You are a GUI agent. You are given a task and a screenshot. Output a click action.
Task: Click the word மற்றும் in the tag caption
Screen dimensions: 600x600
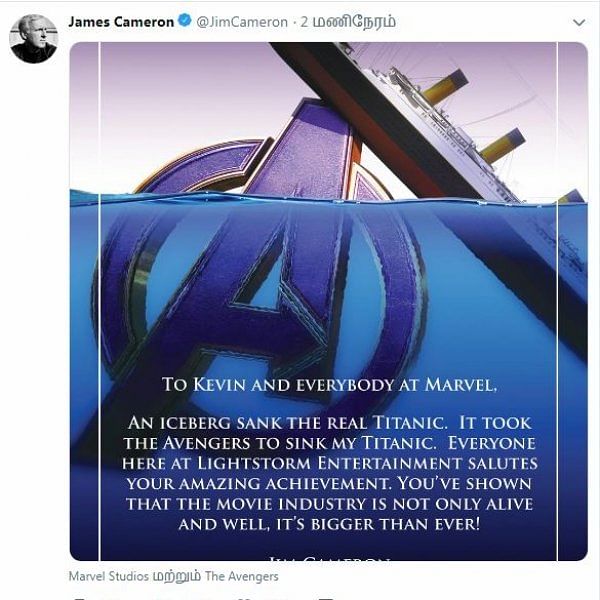(x=177, y=577)
